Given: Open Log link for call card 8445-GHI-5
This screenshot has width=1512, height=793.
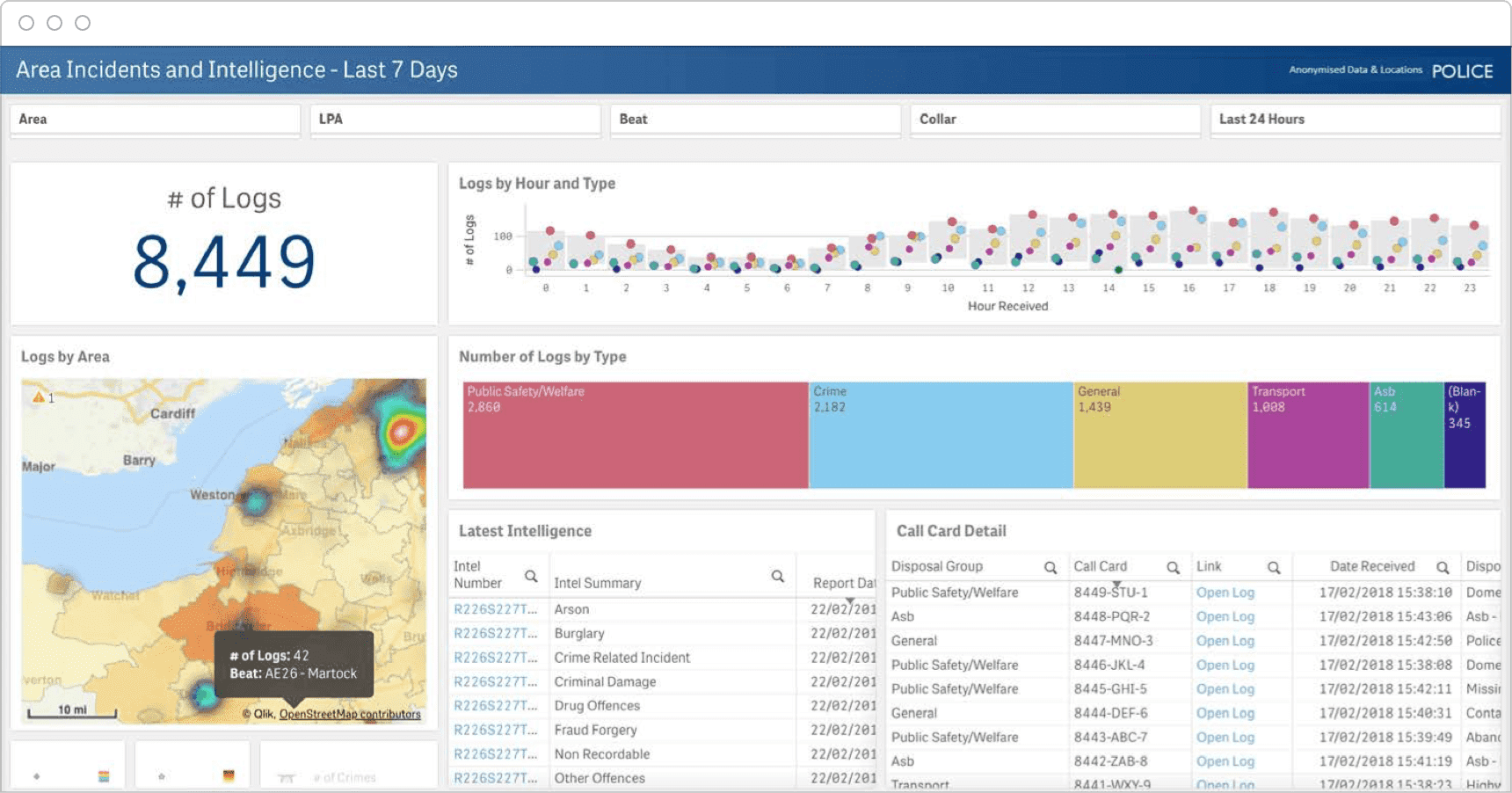Looking at the screenshot, I should point(1225,688).
